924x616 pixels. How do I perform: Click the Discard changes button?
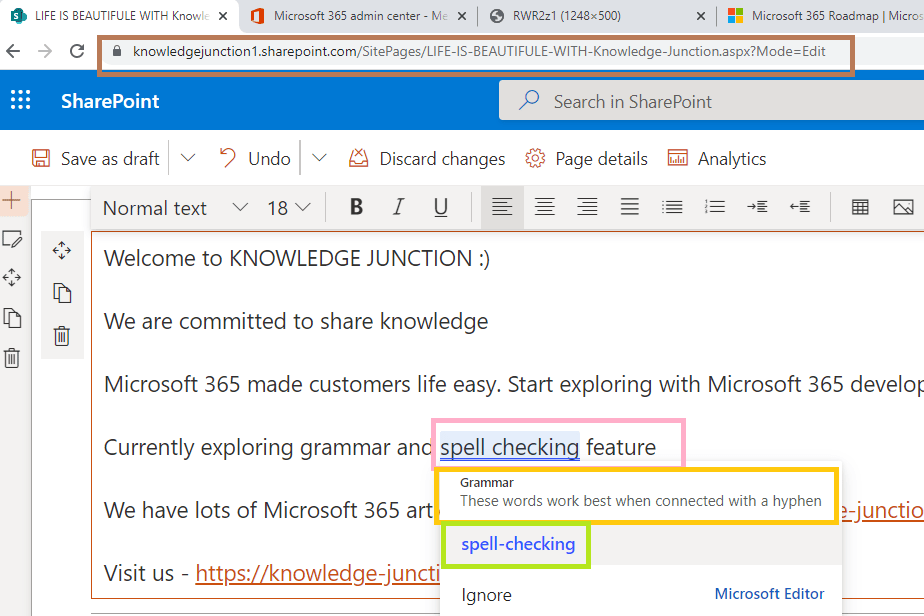(x=427, y=159)
